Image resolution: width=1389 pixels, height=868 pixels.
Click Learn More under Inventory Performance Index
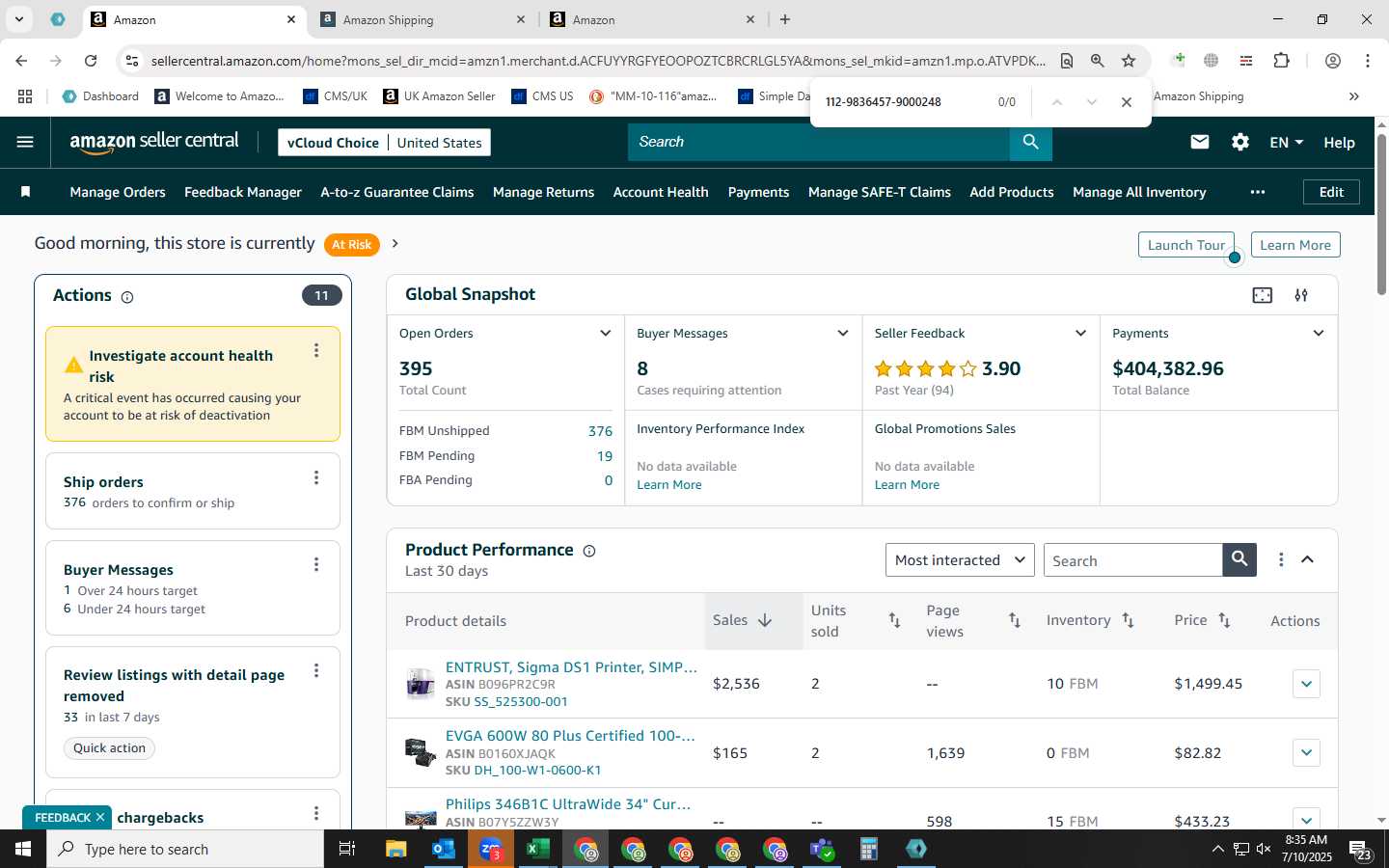[669, 485]
